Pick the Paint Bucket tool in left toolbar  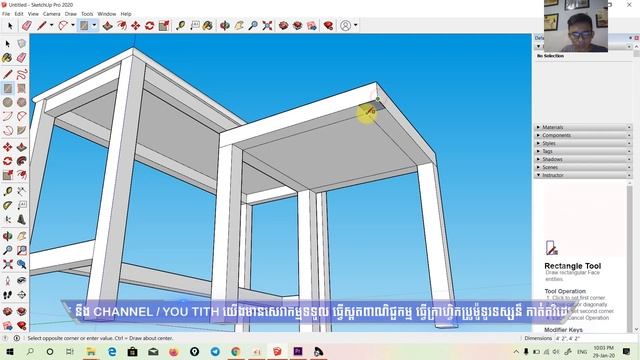(8, 58)
